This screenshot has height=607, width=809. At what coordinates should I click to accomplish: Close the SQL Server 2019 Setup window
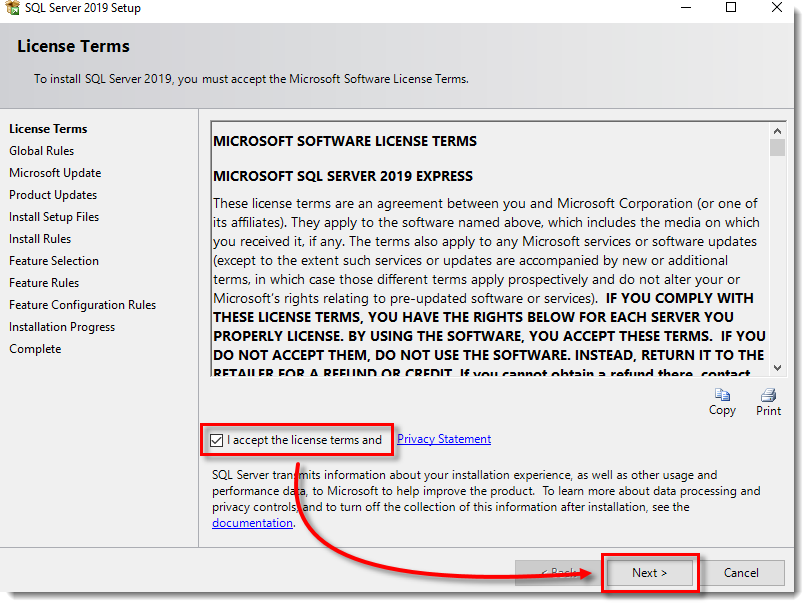coord(776,7)
